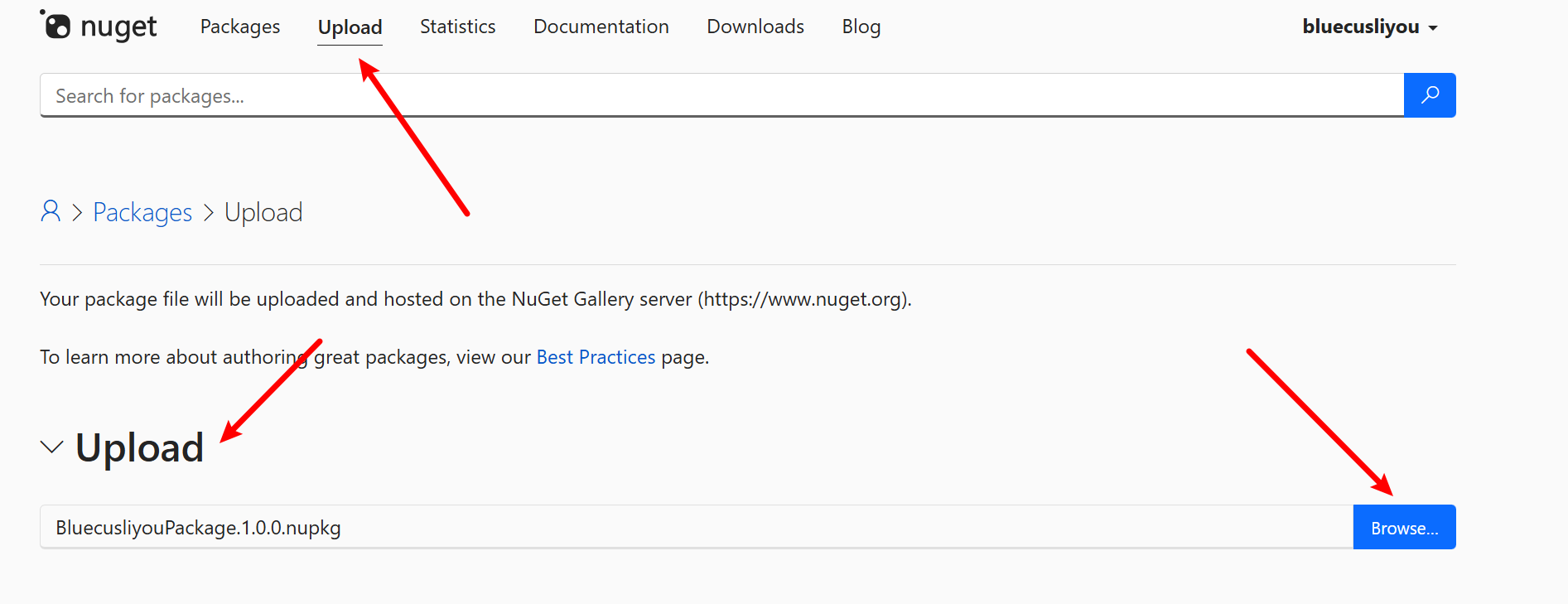Open the Documentation nav link
Screen dimensions: 1568x604
coord(601,27)
